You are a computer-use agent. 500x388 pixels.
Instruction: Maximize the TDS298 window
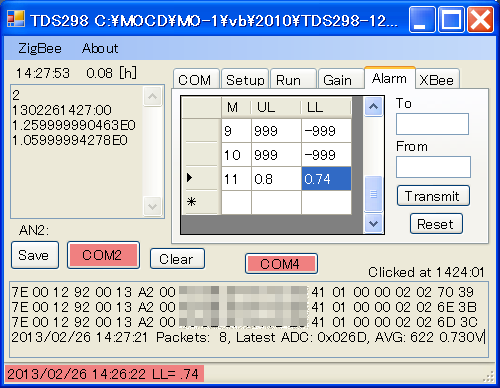[x=451, y=20]
